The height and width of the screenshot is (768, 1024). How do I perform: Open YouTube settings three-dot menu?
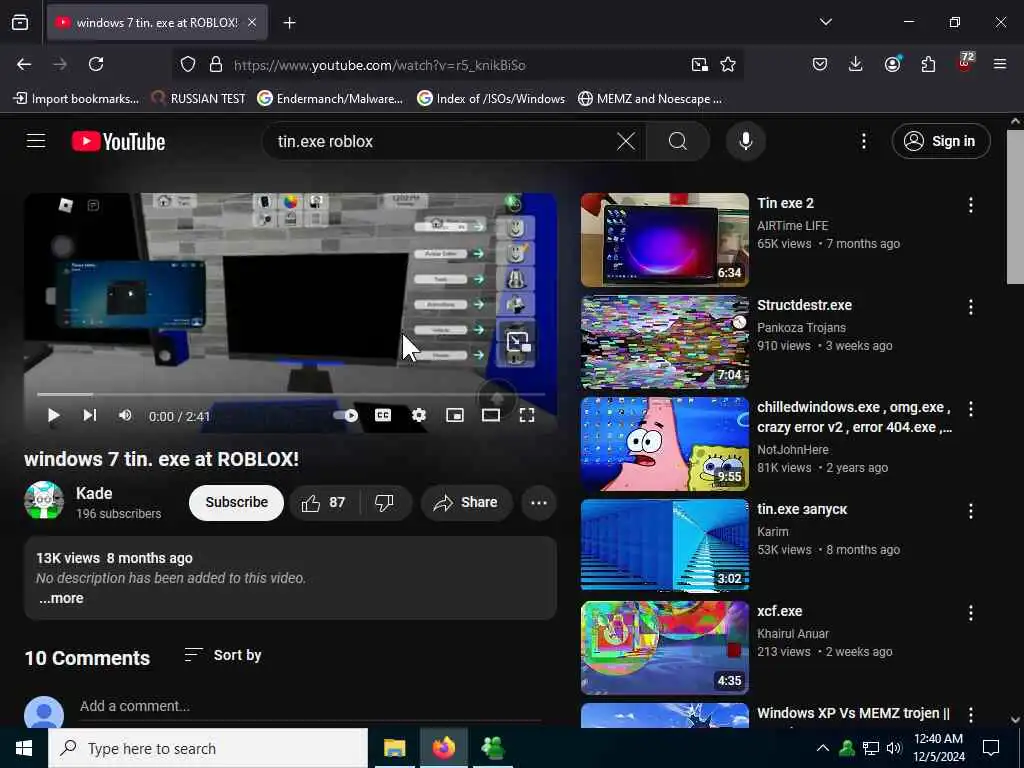(x=863, y=141)
